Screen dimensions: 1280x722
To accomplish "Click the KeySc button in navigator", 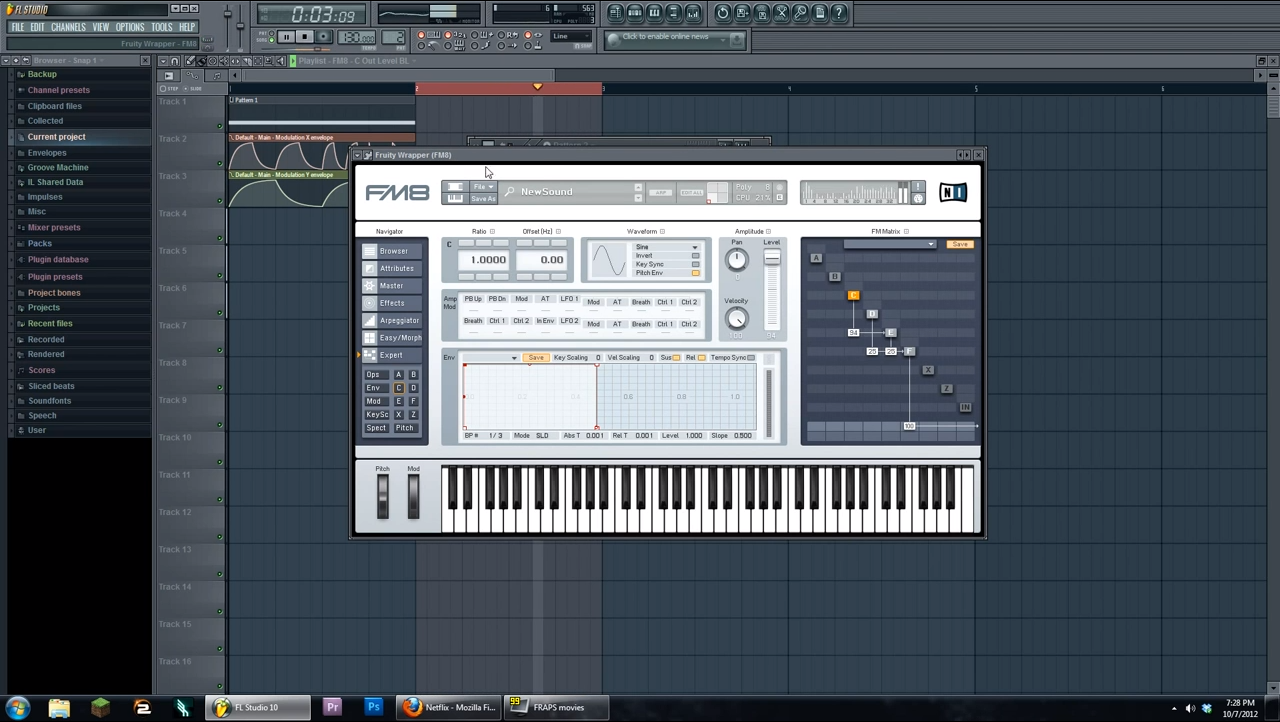I will point(376,415).
